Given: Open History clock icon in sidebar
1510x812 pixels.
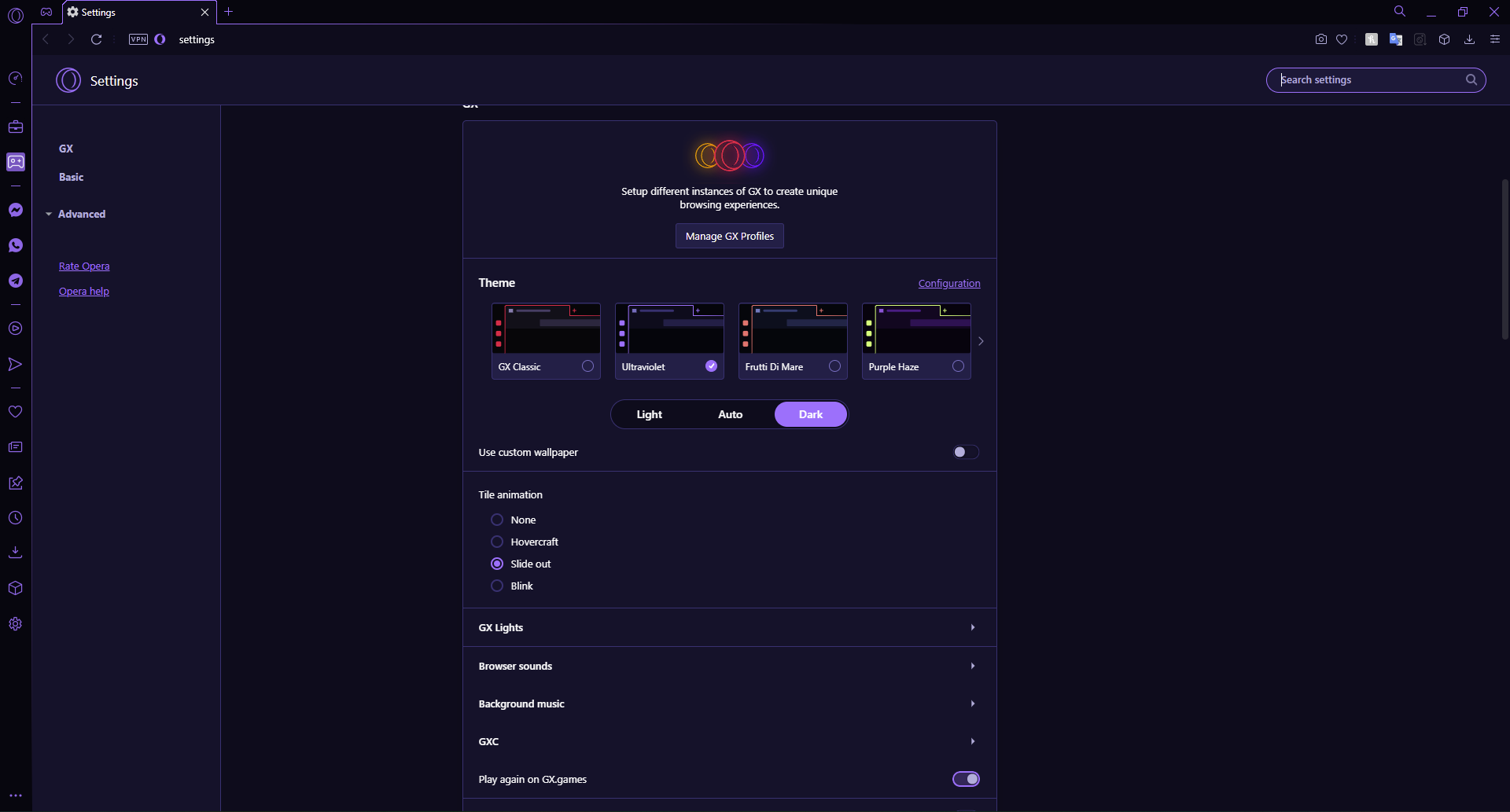Looking at the screenshot, I should pyautogui.click(x=16, y=518).
